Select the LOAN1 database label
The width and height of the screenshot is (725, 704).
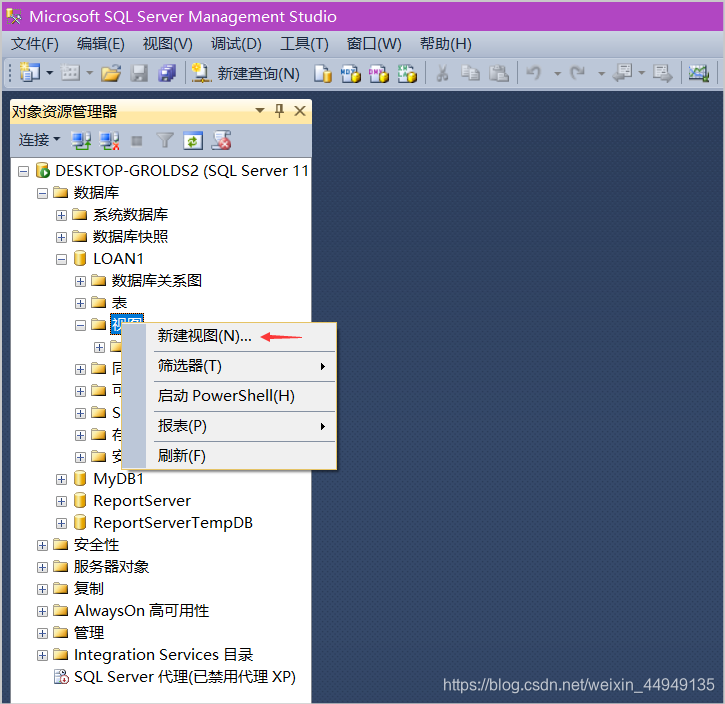pyautogui.click(x=118, y=259)
